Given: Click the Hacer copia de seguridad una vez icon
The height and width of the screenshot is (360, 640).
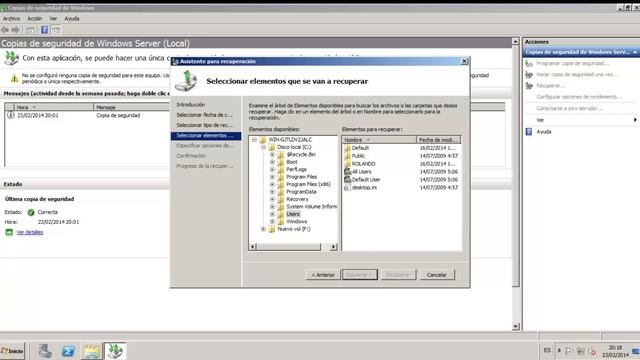Looking at the screenshot, I should [x=529, y=74].
